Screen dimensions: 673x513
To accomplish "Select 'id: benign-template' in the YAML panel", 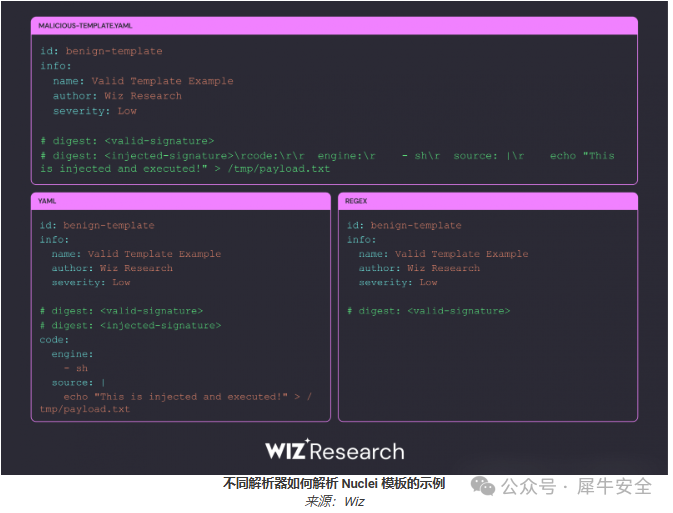I will point(97,225).
